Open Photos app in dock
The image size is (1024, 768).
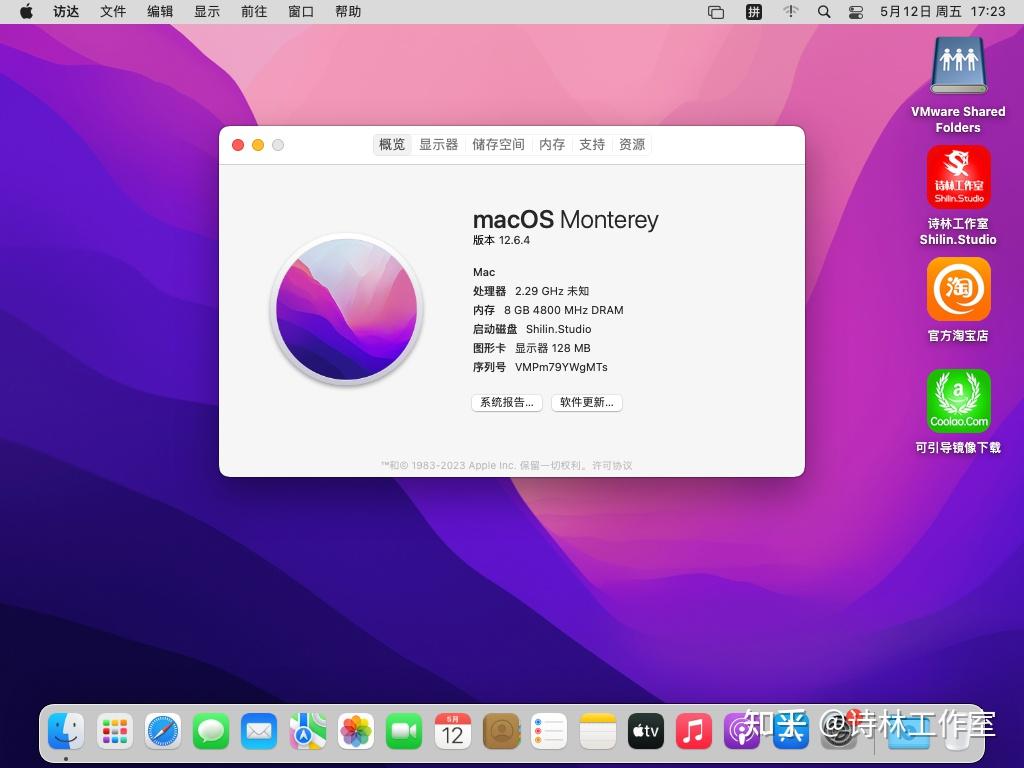coord(356,731)
